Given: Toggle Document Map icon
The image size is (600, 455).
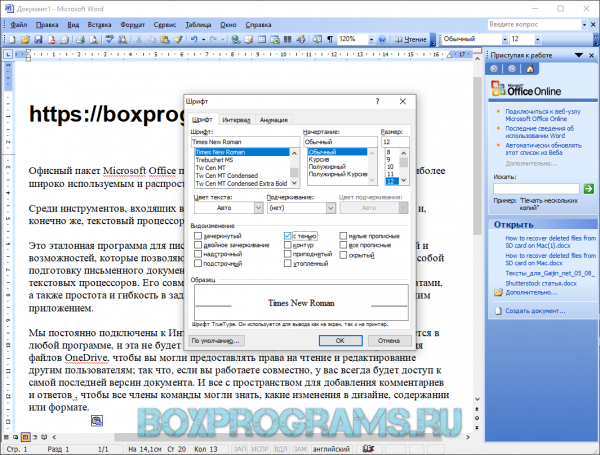Looking at the screenshot, I should click(317, 39).
